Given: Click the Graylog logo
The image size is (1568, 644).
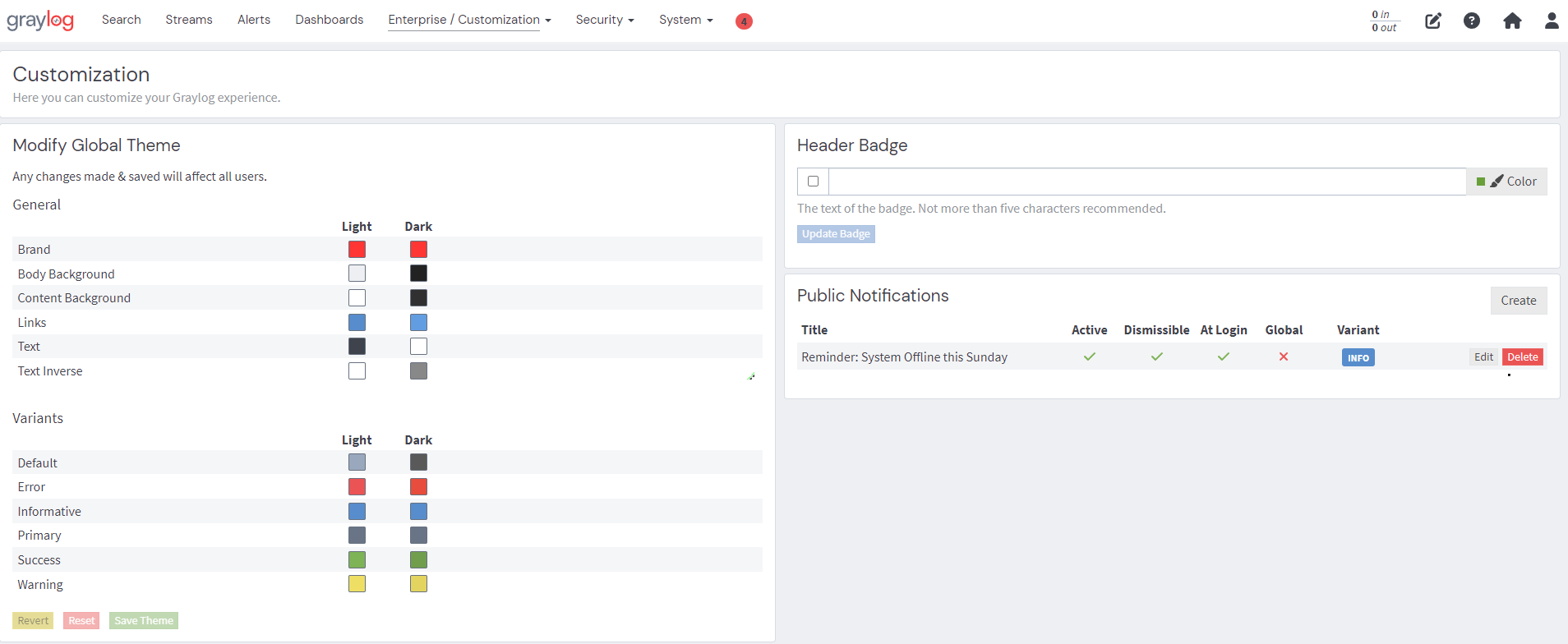Looking at the screenshot, I should tap(40, 21).
